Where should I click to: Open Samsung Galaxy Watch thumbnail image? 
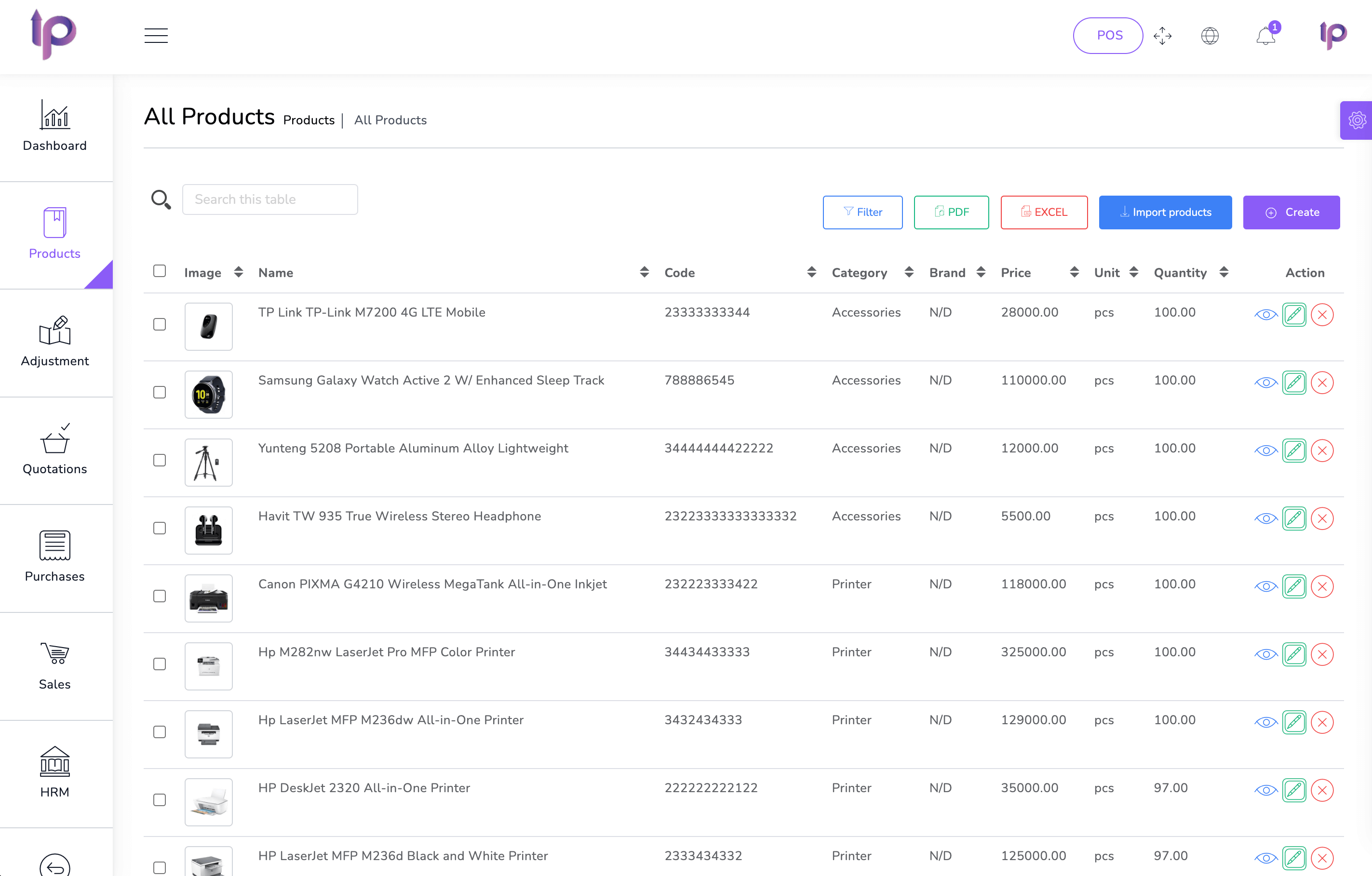tap(209, 394)
